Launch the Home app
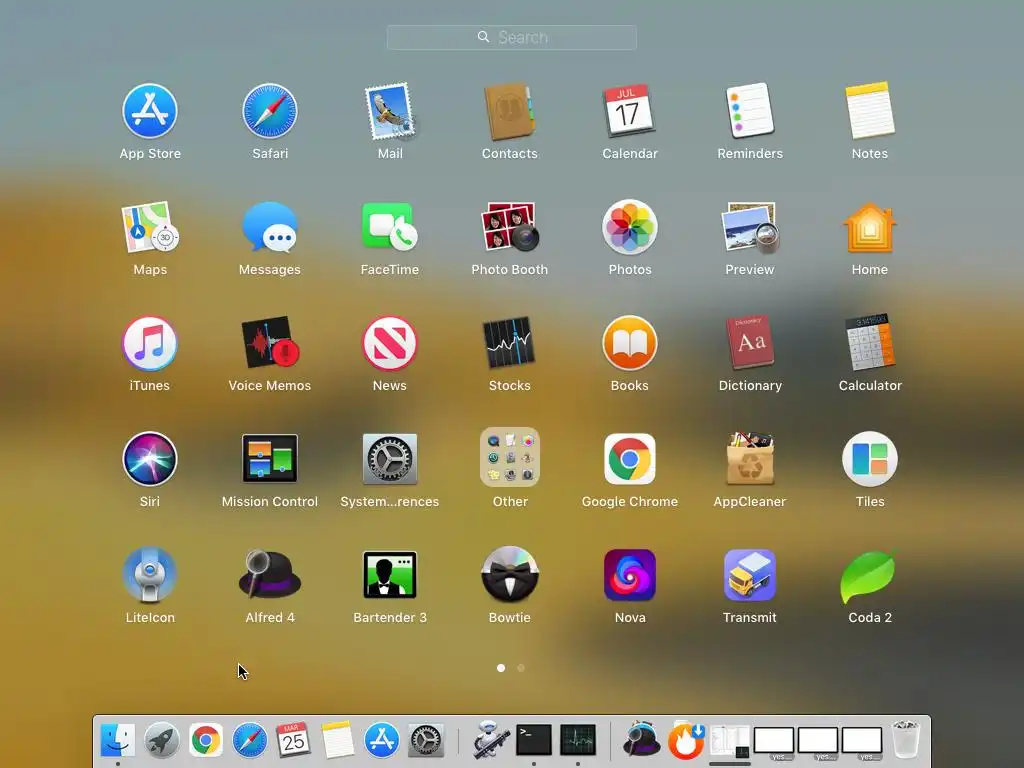Screen dimensions: 1024x768 pos(870,227)
